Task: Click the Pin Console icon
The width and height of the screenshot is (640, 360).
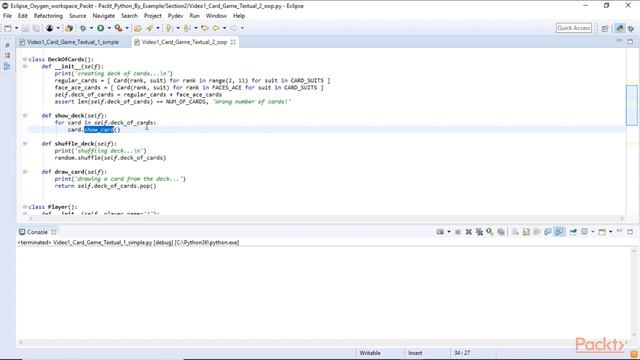Action: point(573,232)
